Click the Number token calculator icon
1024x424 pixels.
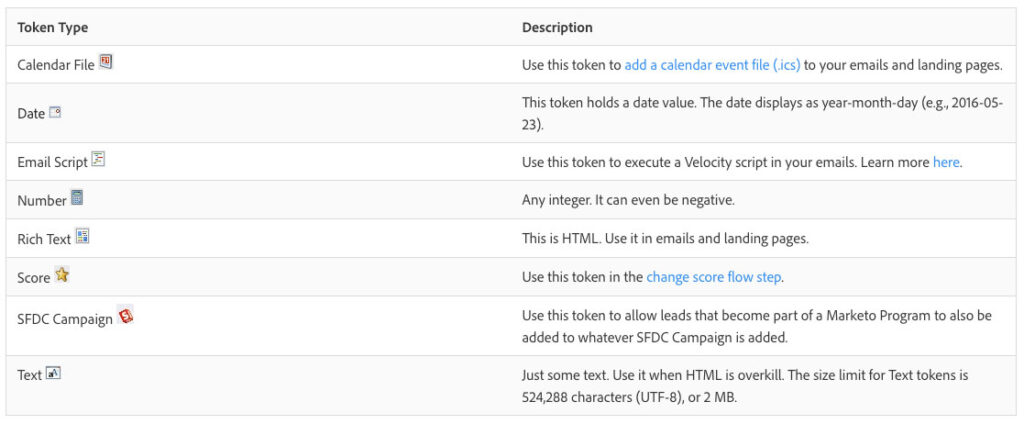(x=77, y=198)
